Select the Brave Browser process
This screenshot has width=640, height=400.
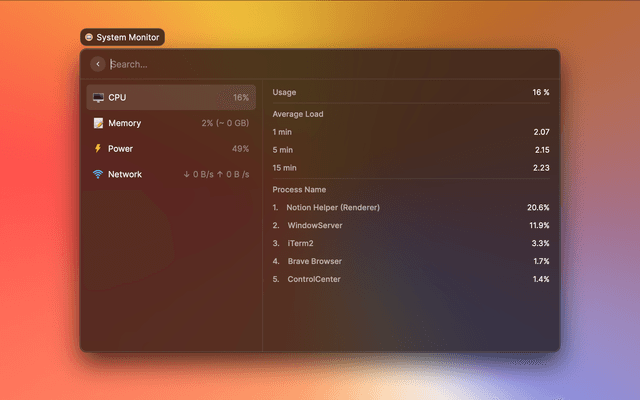[x=315, y=261]
